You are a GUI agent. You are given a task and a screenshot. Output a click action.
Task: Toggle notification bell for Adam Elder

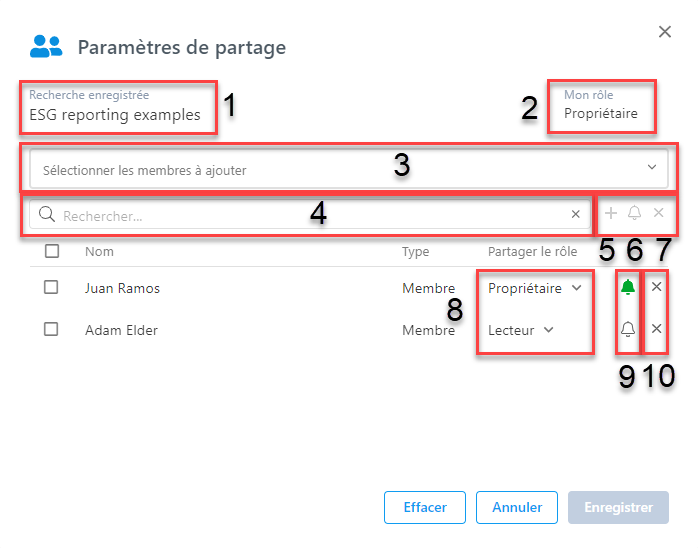tap(628, 329)
